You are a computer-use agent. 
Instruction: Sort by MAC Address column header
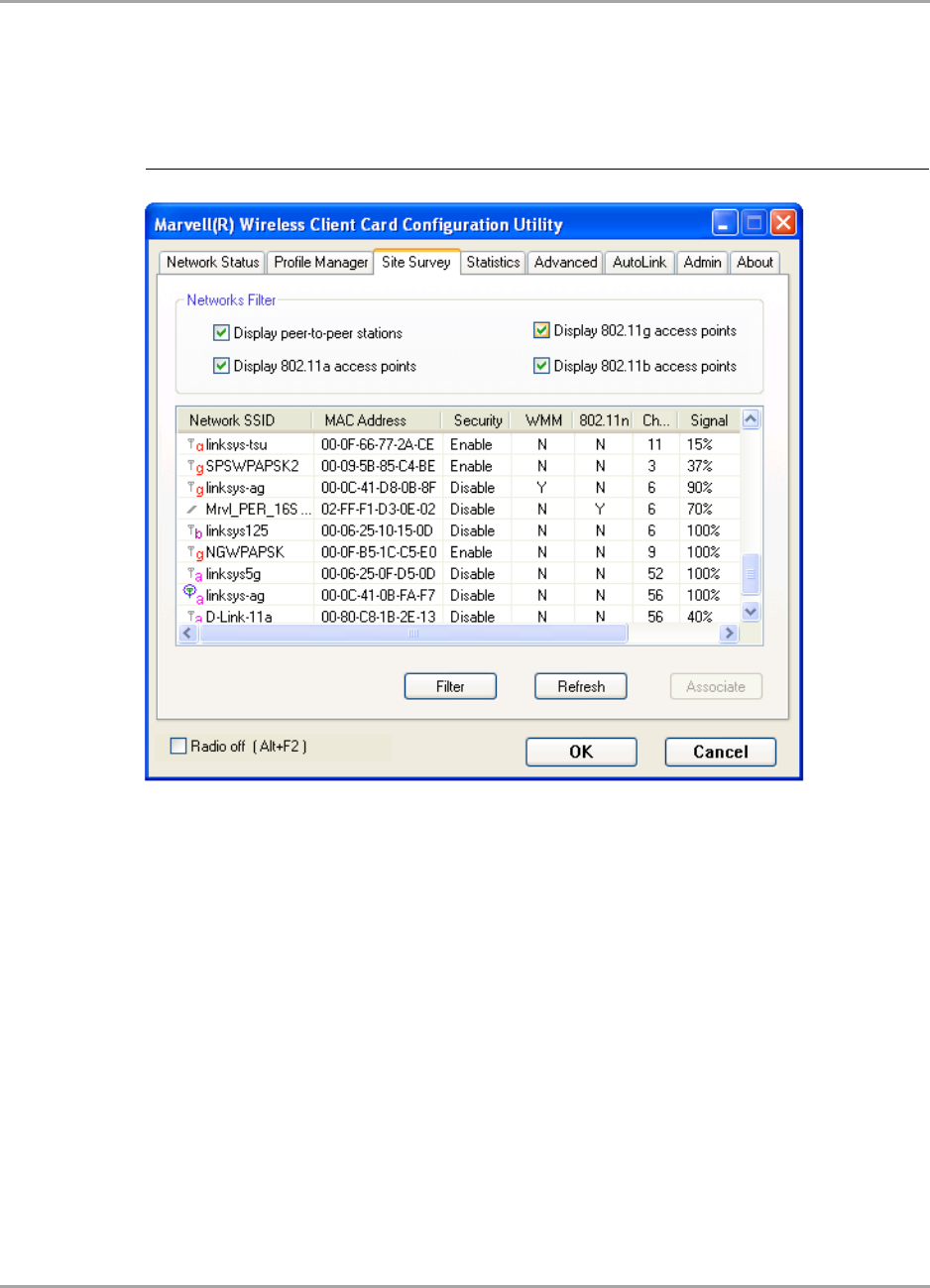[x=377, y=420]
